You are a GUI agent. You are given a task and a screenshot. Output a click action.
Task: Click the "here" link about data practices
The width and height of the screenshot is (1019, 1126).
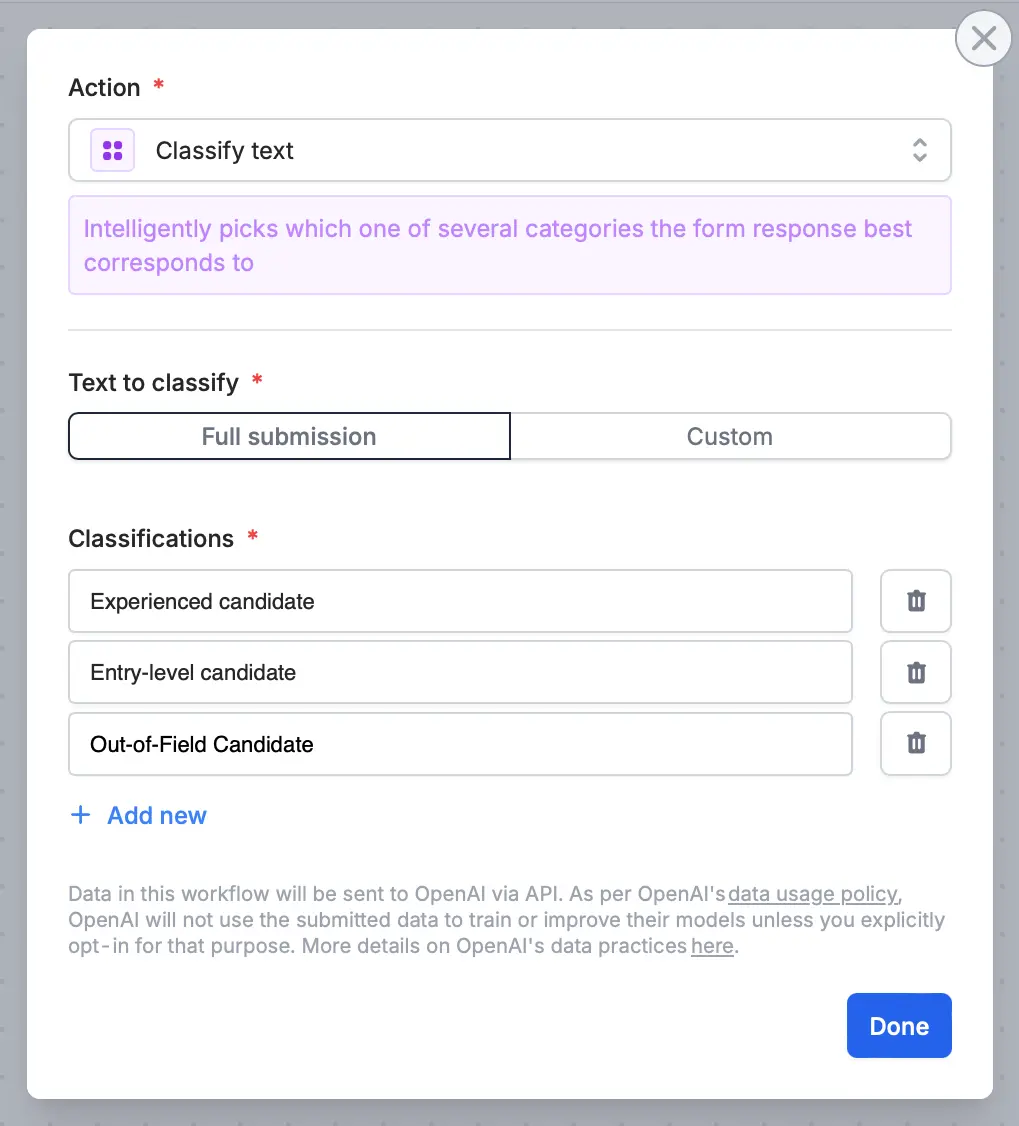point(712,945)
